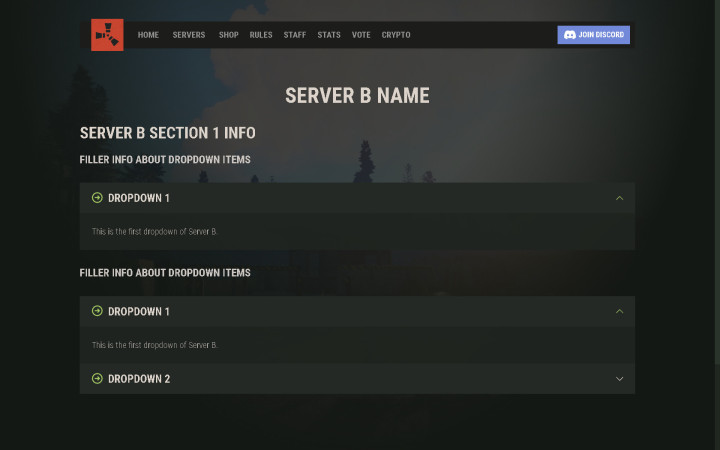Click the red Rust logo icon
Image resolution: width=720 pixels, height=450 pixels.
107,35
